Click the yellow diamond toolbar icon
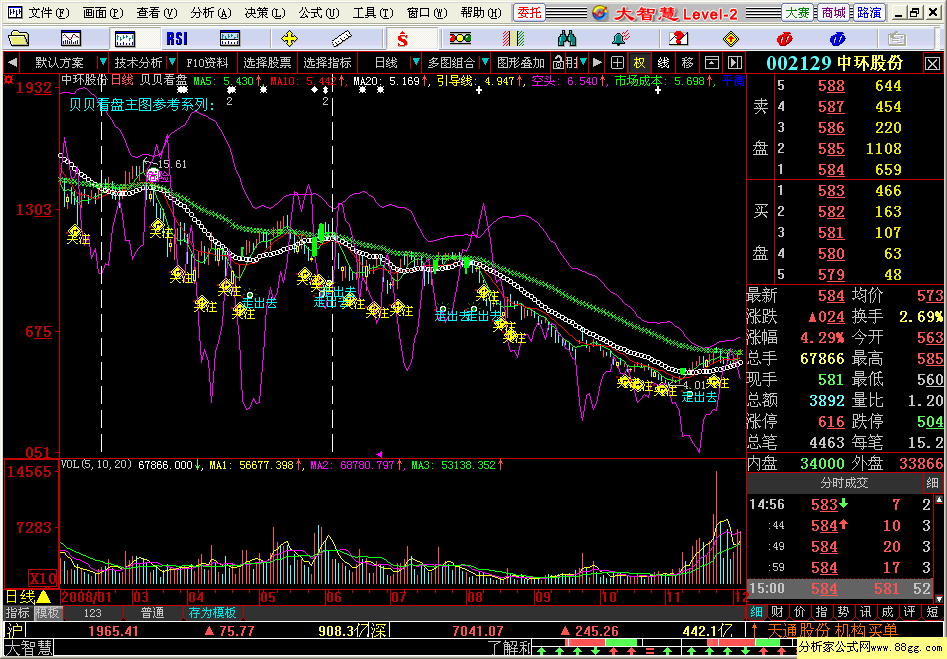Screen dimensions: 947x659 coord(731,39)
